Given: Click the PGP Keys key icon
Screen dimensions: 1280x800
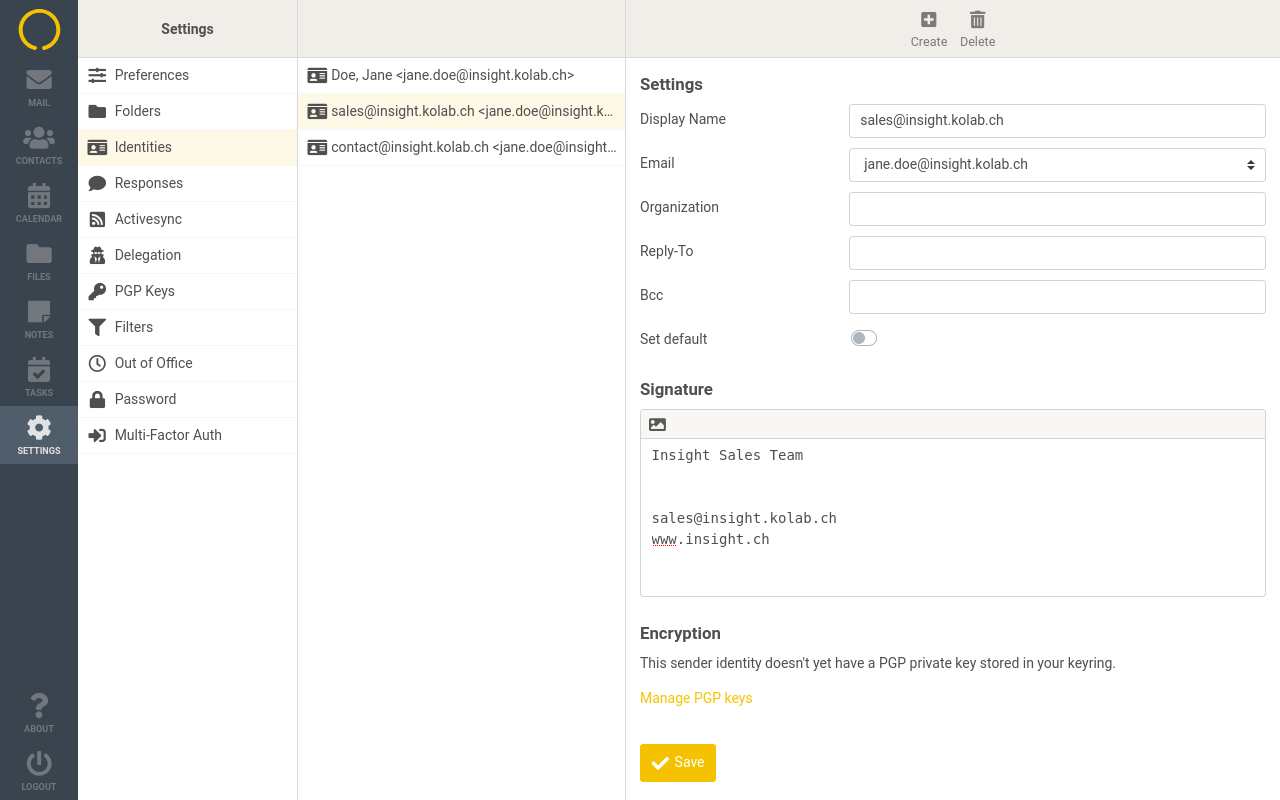Looking at the screenshot, I should (x=97, y=291).
